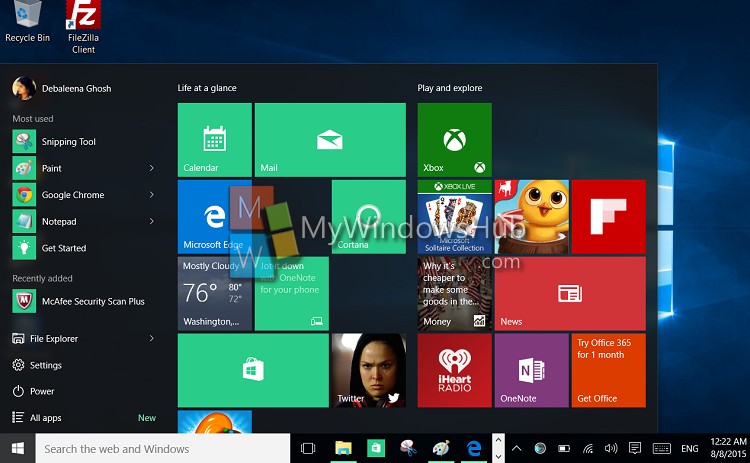Open the volume speaker icon

(x=611, y=449)
